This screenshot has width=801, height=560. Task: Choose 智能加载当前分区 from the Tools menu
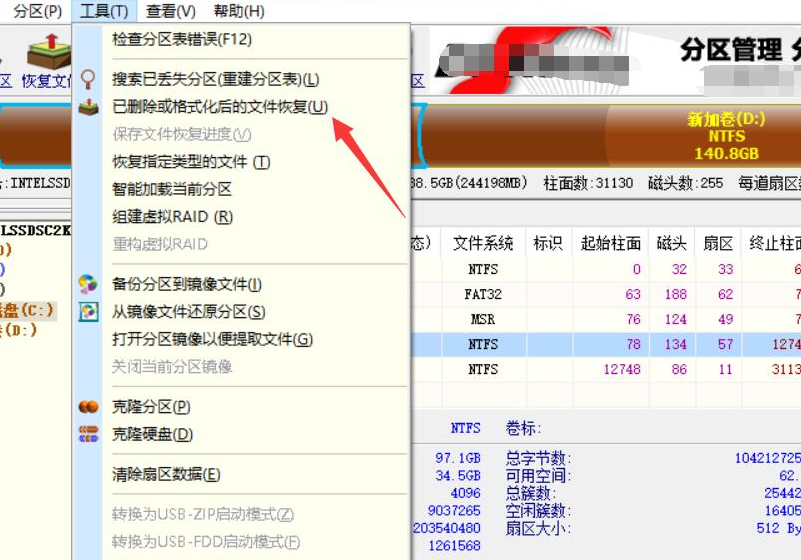pyautogui.click(x=172, y=189)
